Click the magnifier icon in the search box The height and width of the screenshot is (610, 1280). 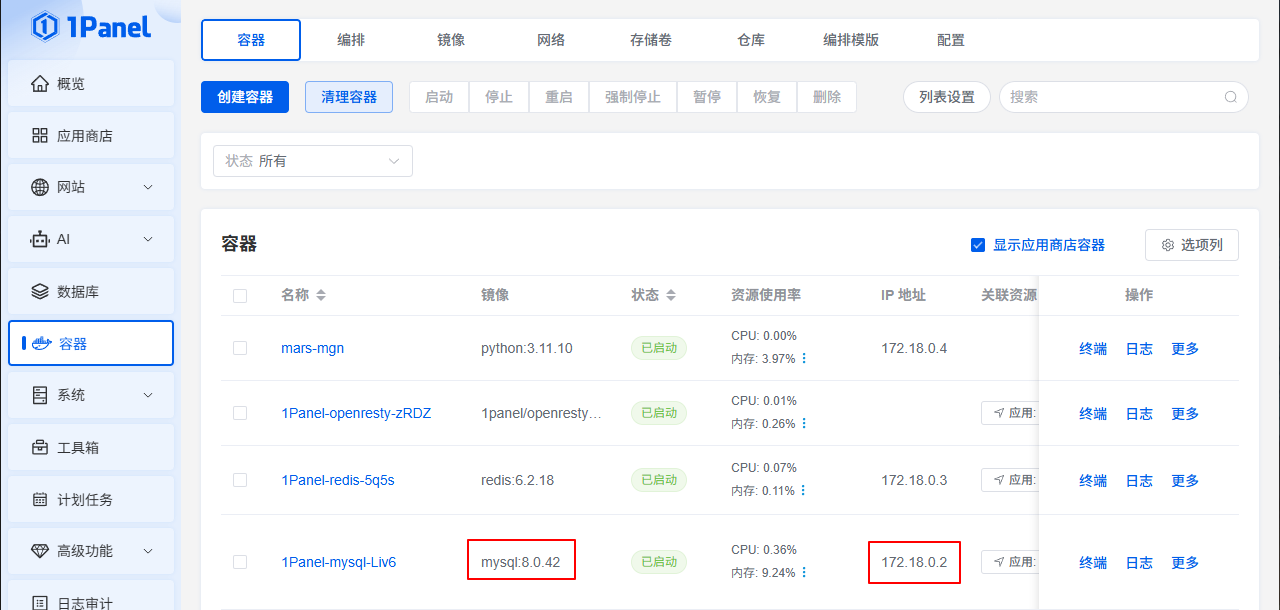pyautogui.click(x=1231, y=97)
